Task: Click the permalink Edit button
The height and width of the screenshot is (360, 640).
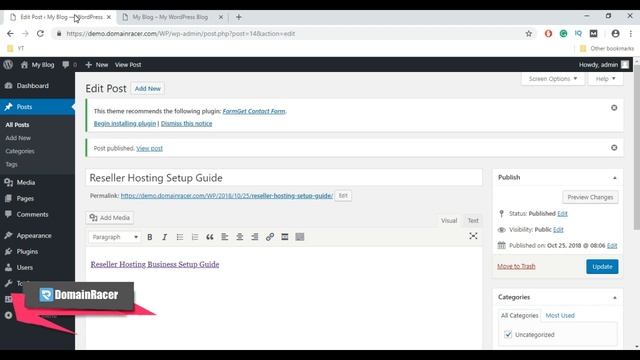Action: click(343, 196)
